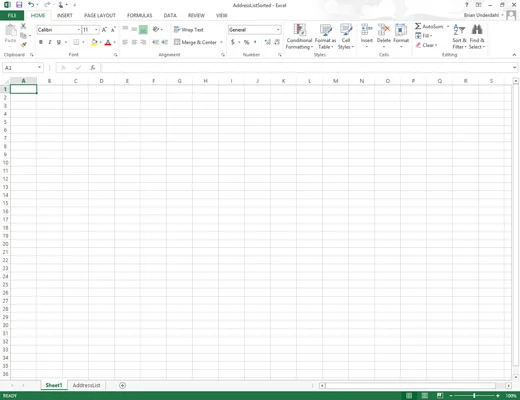This screenshot has width=520, height=400.
Task: Select the AddressList sheet tab
Action: [86, 385]
